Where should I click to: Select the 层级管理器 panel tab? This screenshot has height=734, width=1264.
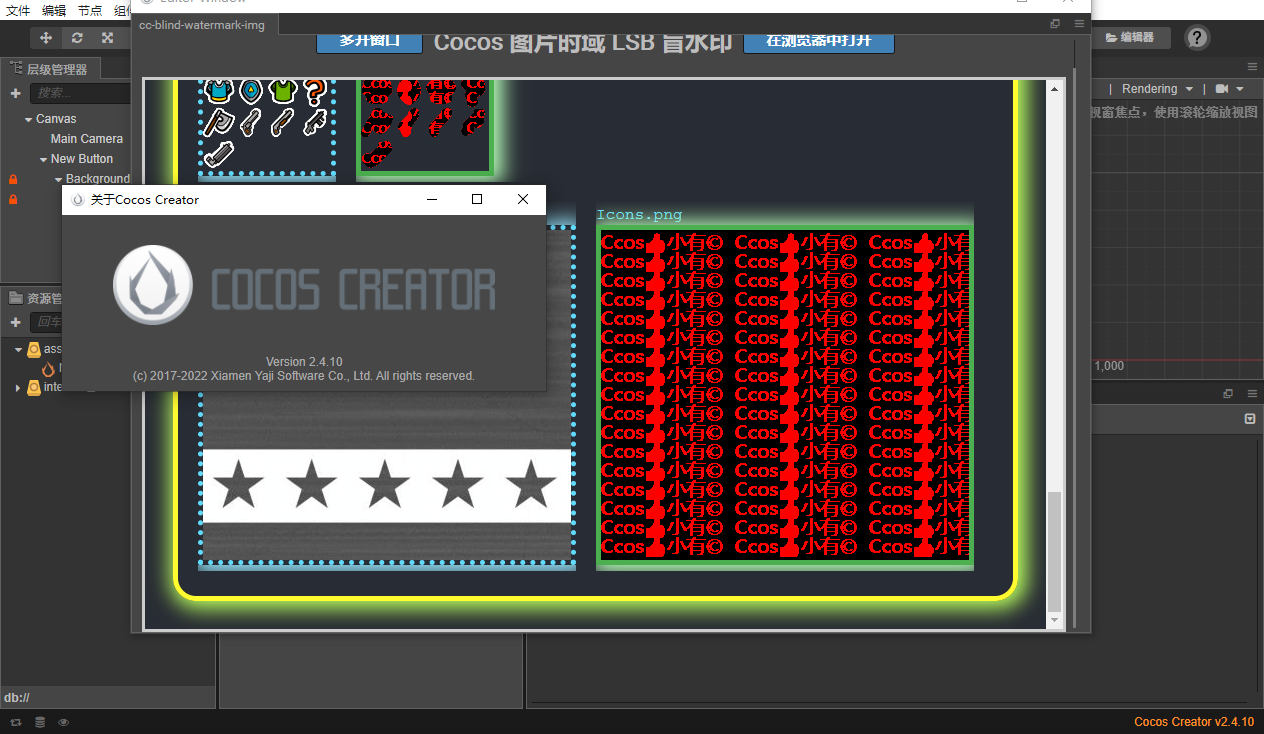point(50,69)
